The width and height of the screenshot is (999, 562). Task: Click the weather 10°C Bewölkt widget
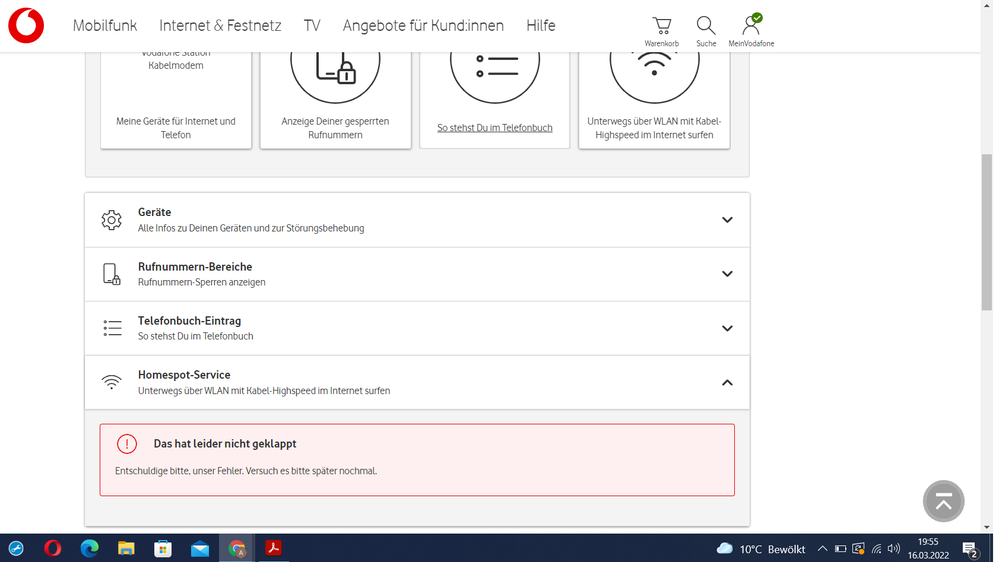pos(761,549)
